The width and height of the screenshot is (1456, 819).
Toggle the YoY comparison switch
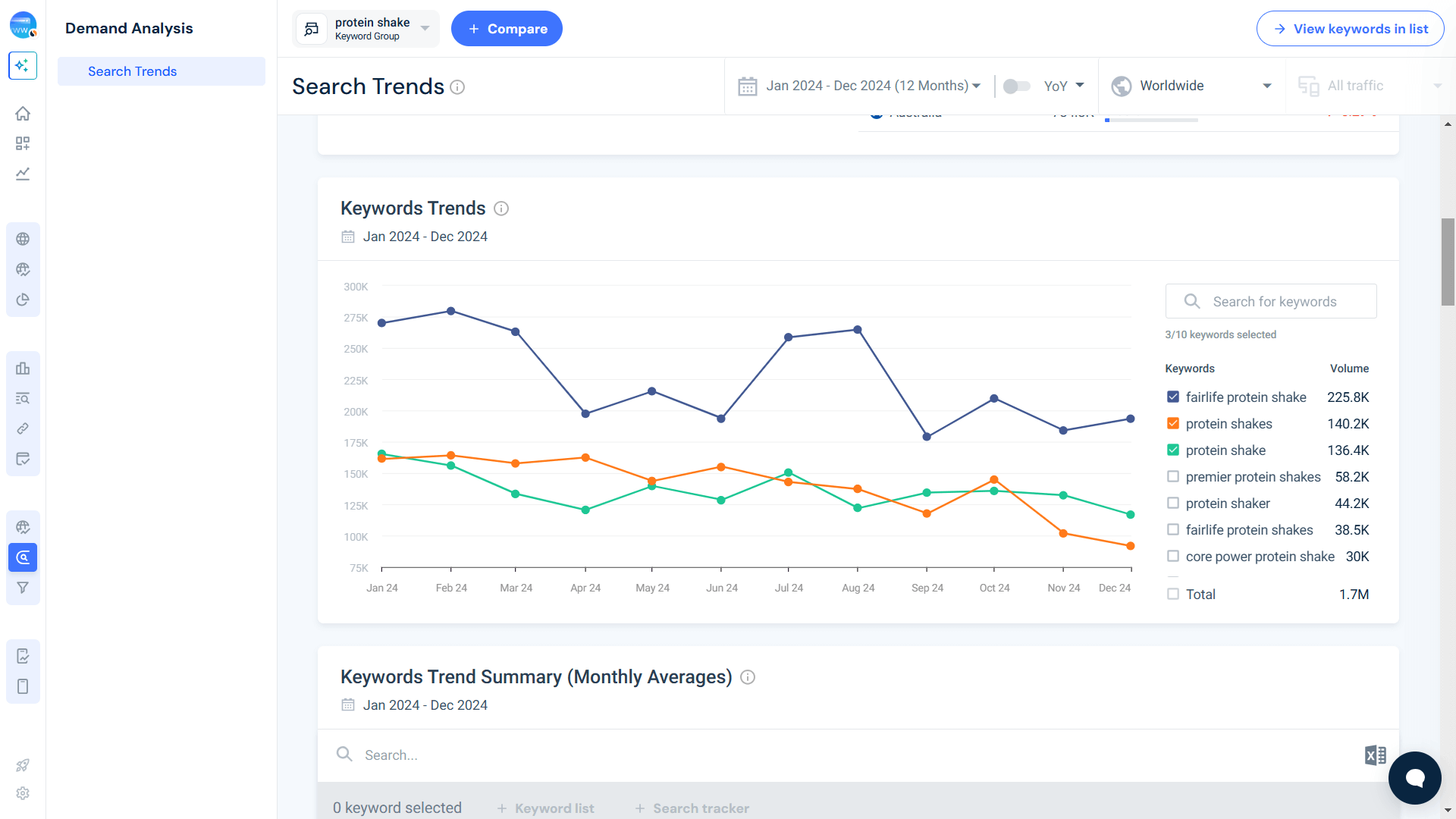click(x=1017, y=86)
